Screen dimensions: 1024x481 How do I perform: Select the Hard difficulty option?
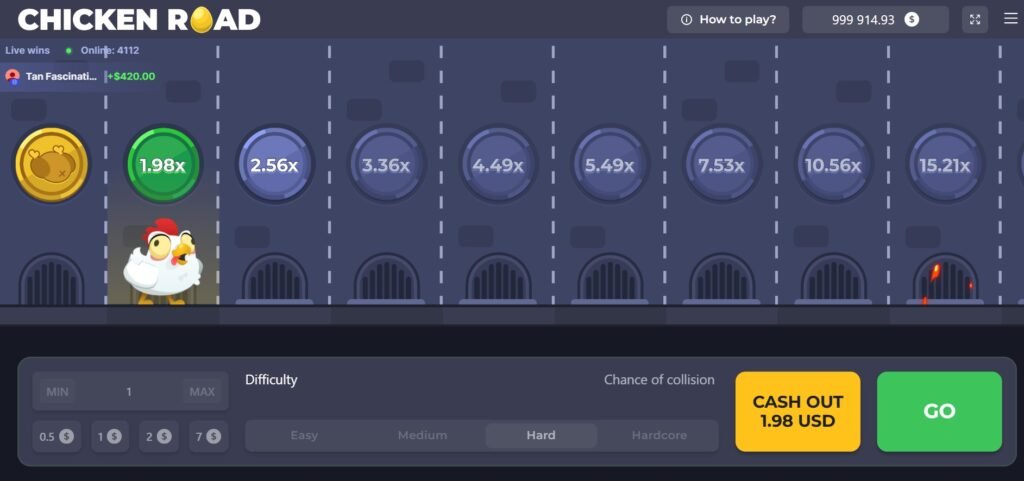541,436
